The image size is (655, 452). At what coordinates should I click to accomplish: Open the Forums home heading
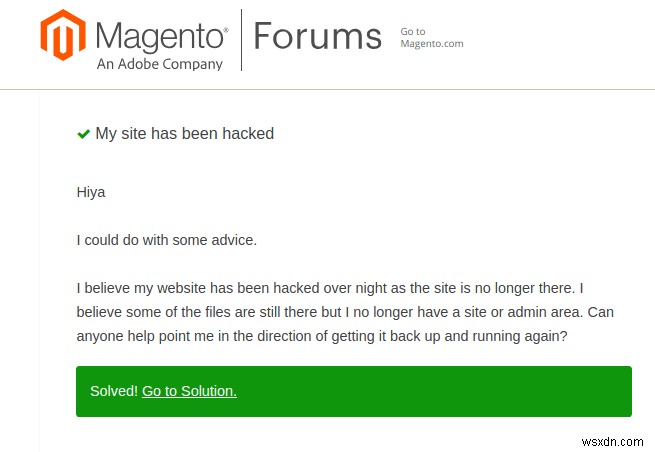pyautogui.click(x=317, y=36)
